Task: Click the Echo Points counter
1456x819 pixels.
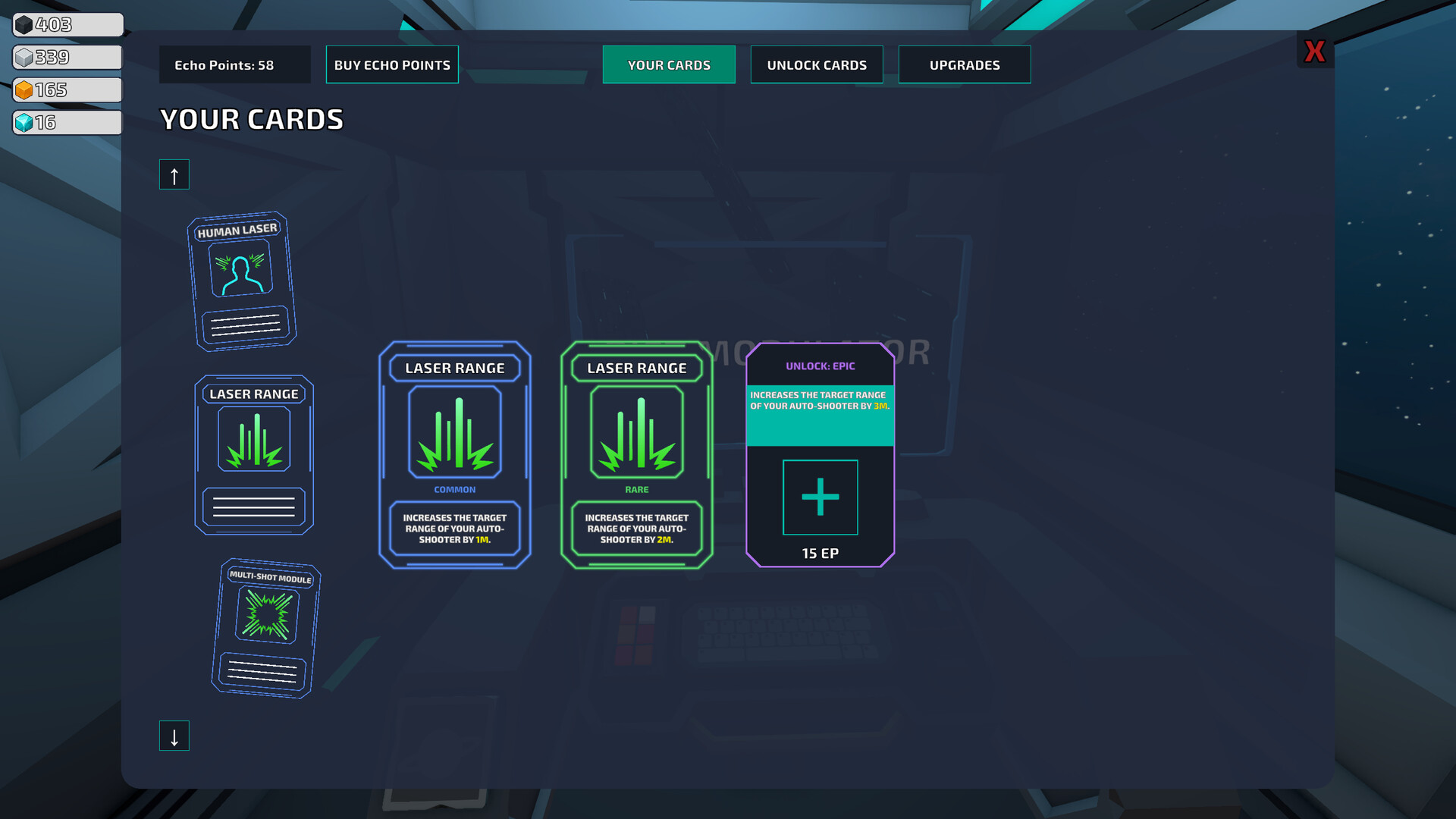Action: [224, 65]
